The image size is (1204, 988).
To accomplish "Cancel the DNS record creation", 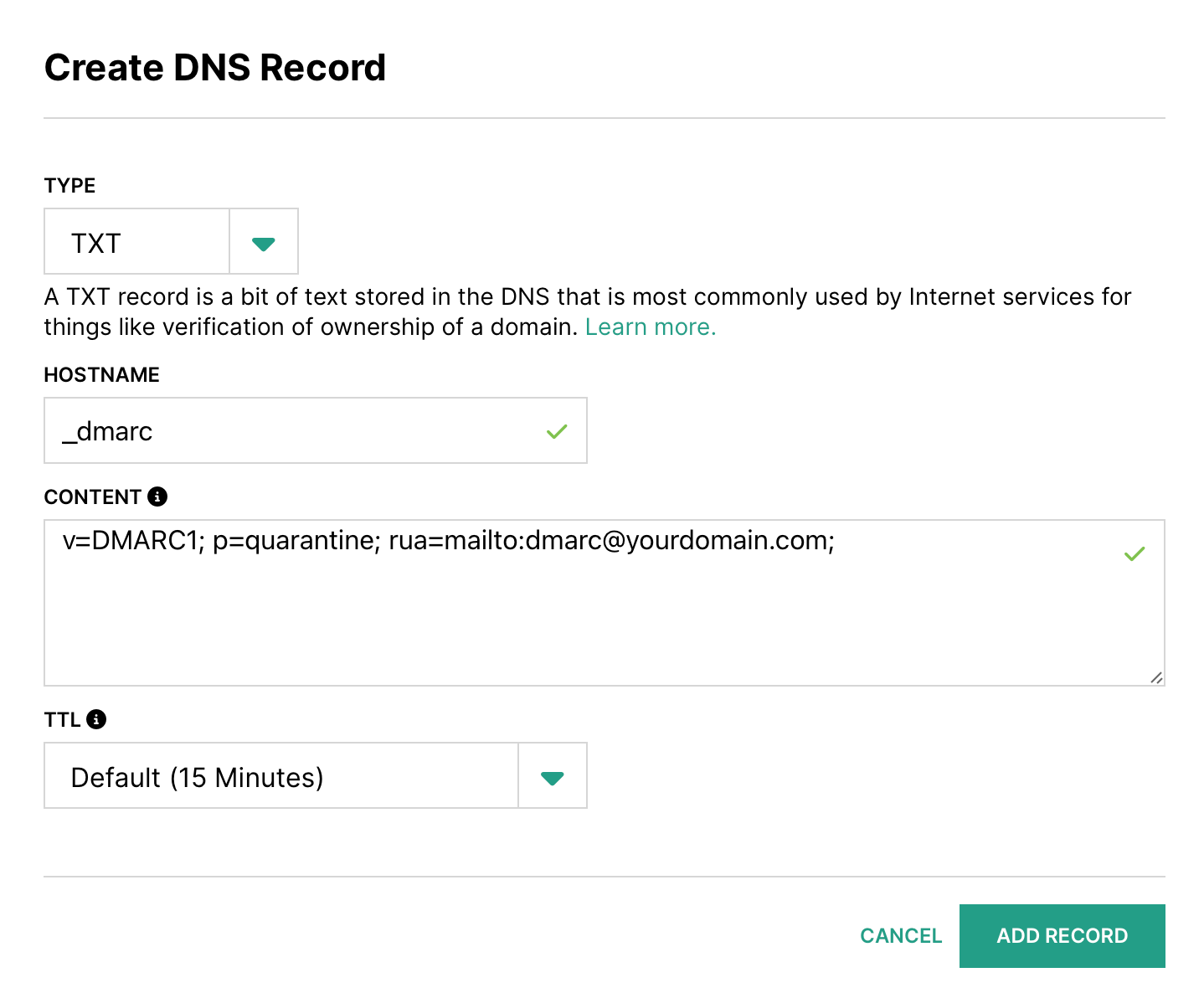I will (x=901, y=936).
